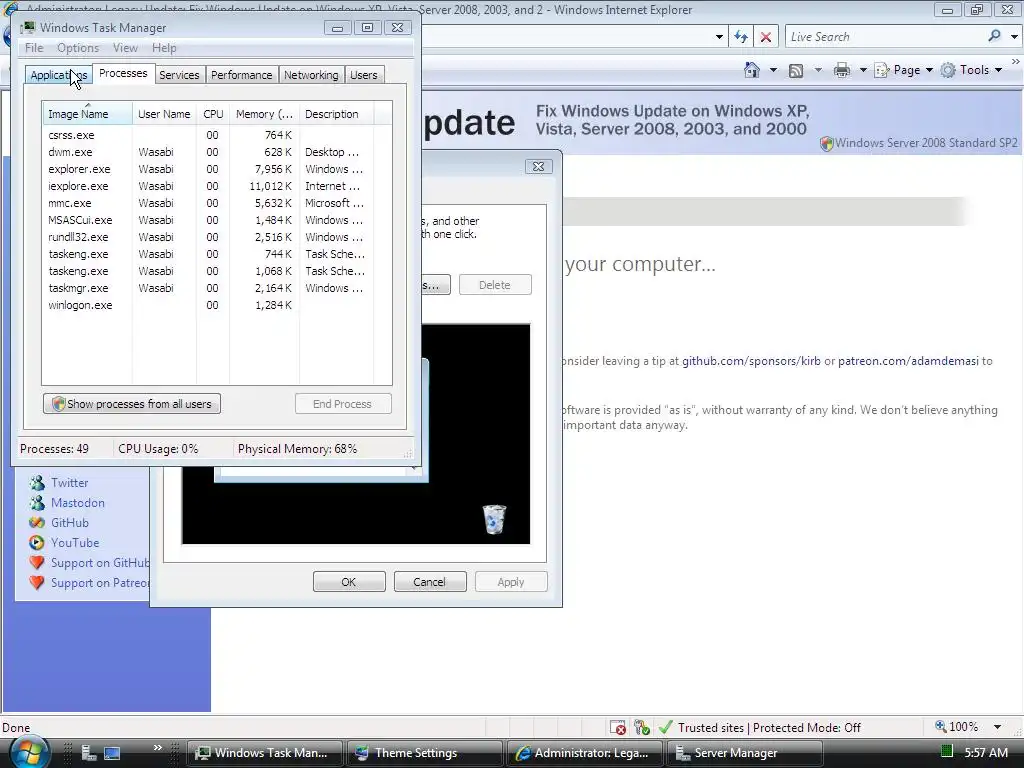The height and width of the screenshot is (768, 1024).
Task: Open Live Search provider dropdown arrow
Action: pos(1014,37)
